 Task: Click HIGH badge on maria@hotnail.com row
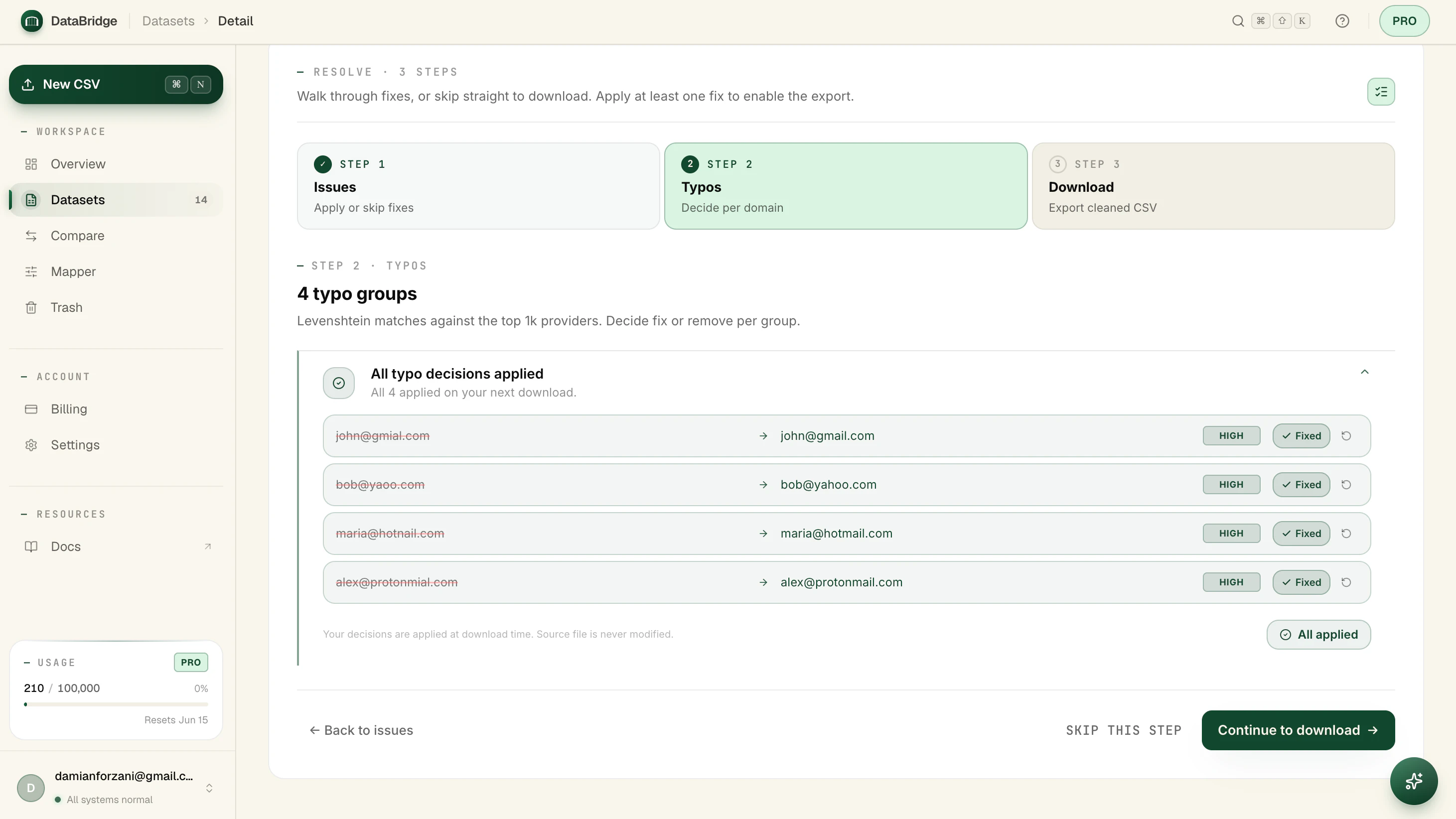pos(1231,534)
